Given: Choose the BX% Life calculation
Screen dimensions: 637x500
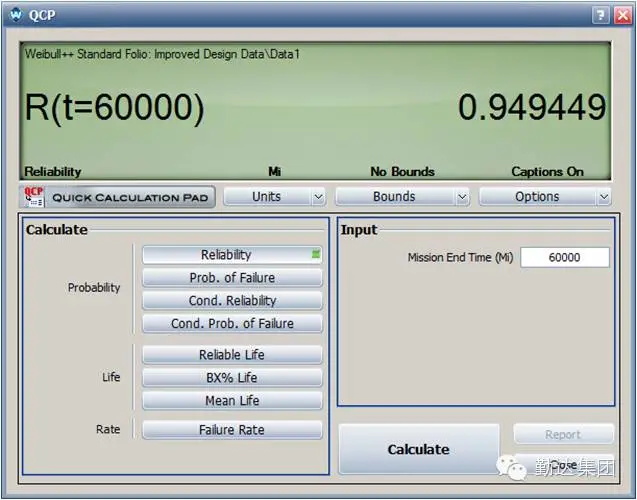Looking at the screenshot, I should point(232,378).
